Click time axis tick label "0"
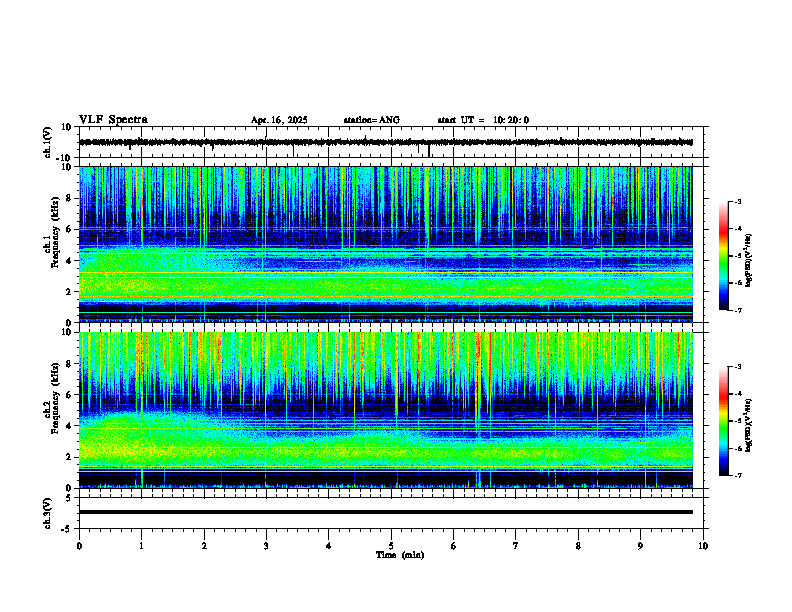This screenshot has height=612, width=792. coord(79,546)
